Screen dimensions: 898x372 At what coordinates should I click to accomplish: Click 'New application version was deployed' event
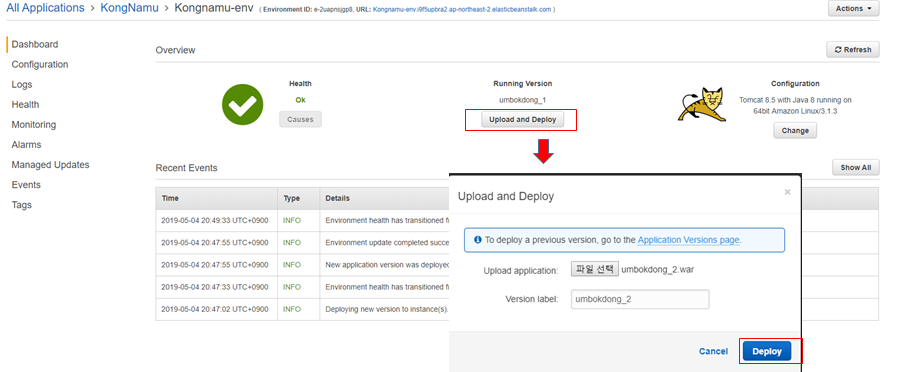[x=387, y=265]
